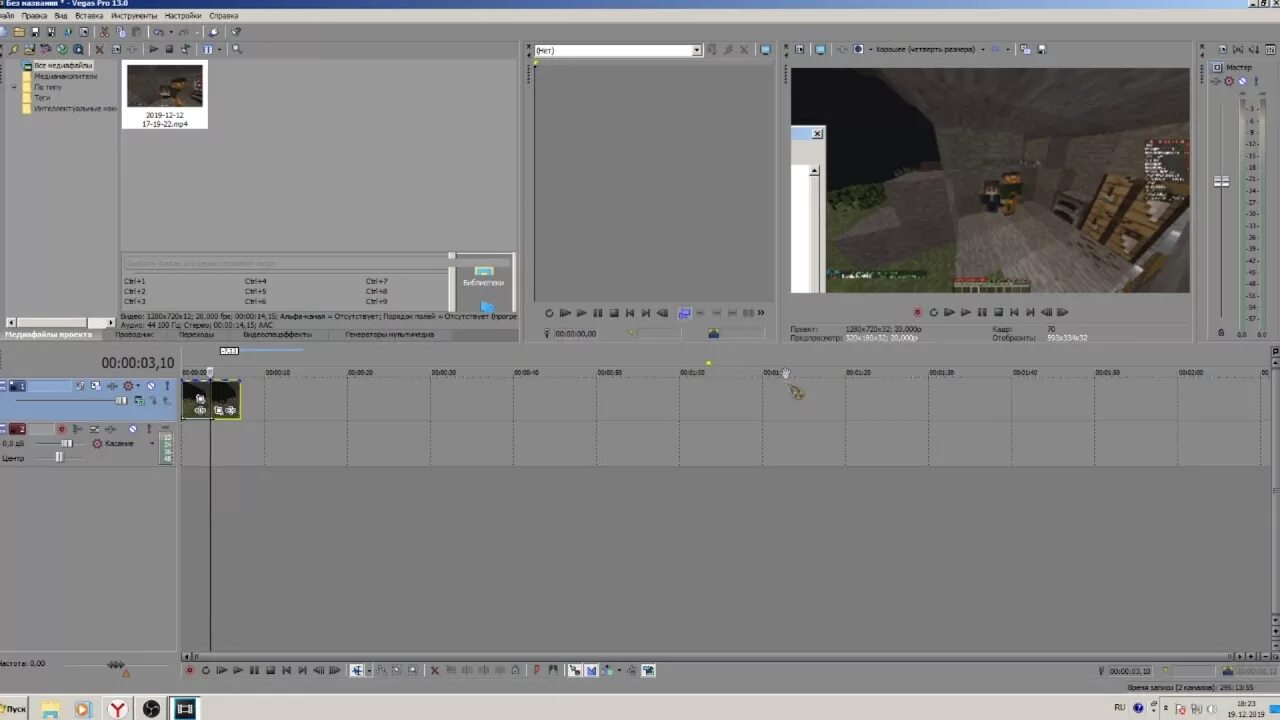Toggle solo on audio track 2
Image resolution: width=1280 pixels, height=720 pixels.
[148, 429]
